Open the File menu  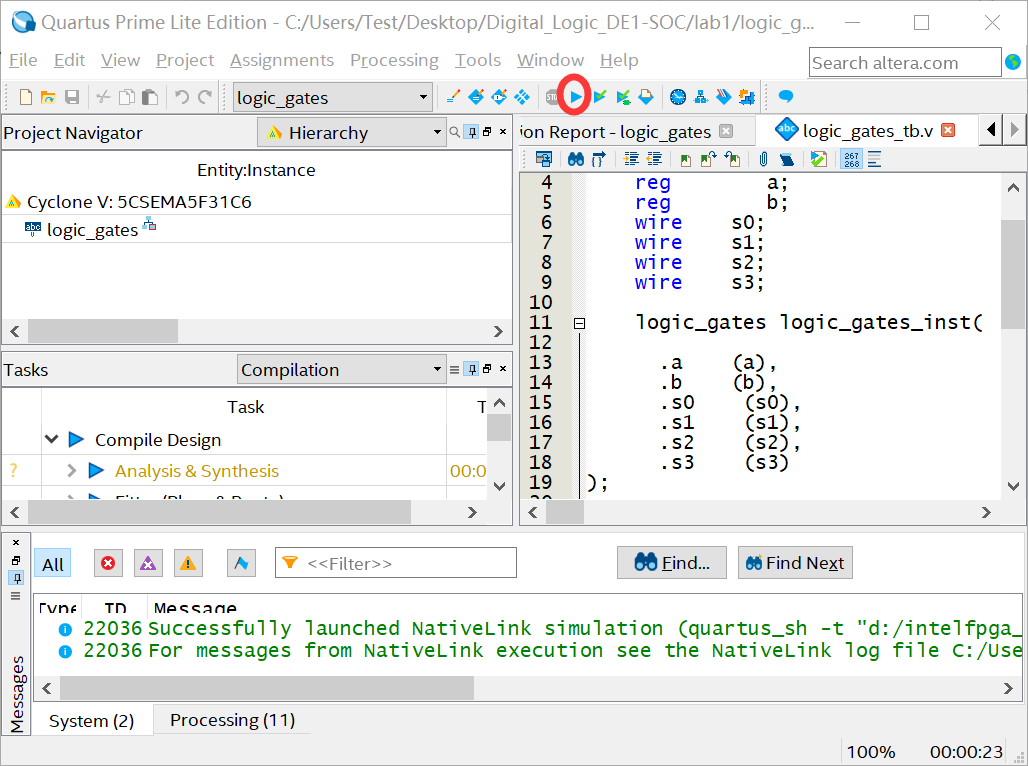23,60
